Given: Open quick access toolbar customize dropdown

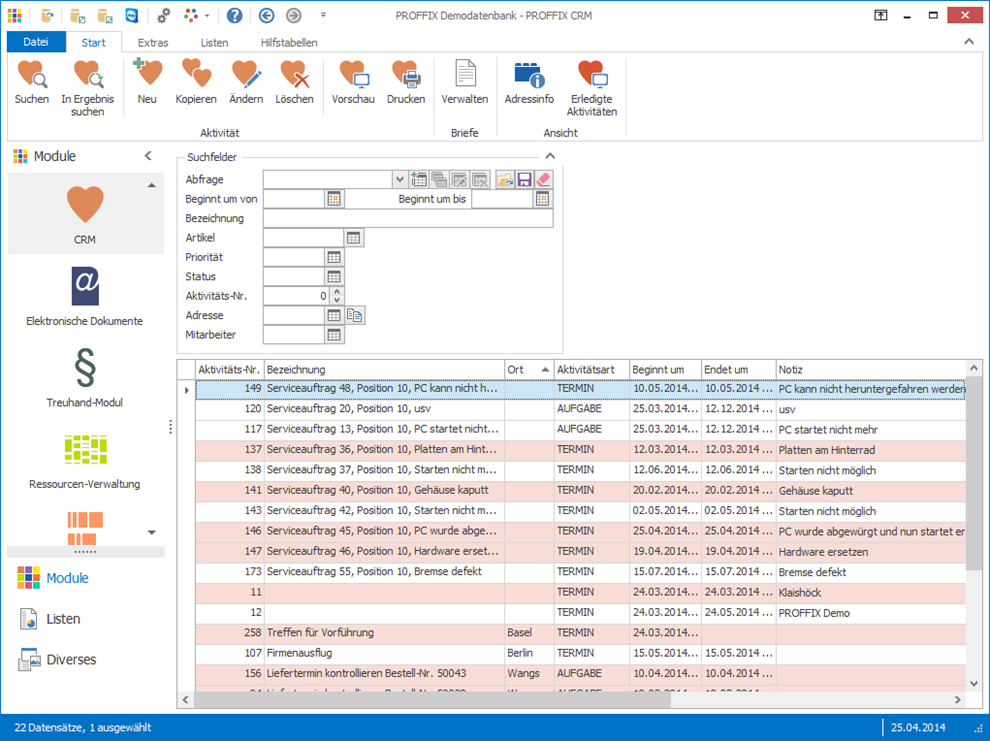Looking at the screenshot, I should 323,15.
